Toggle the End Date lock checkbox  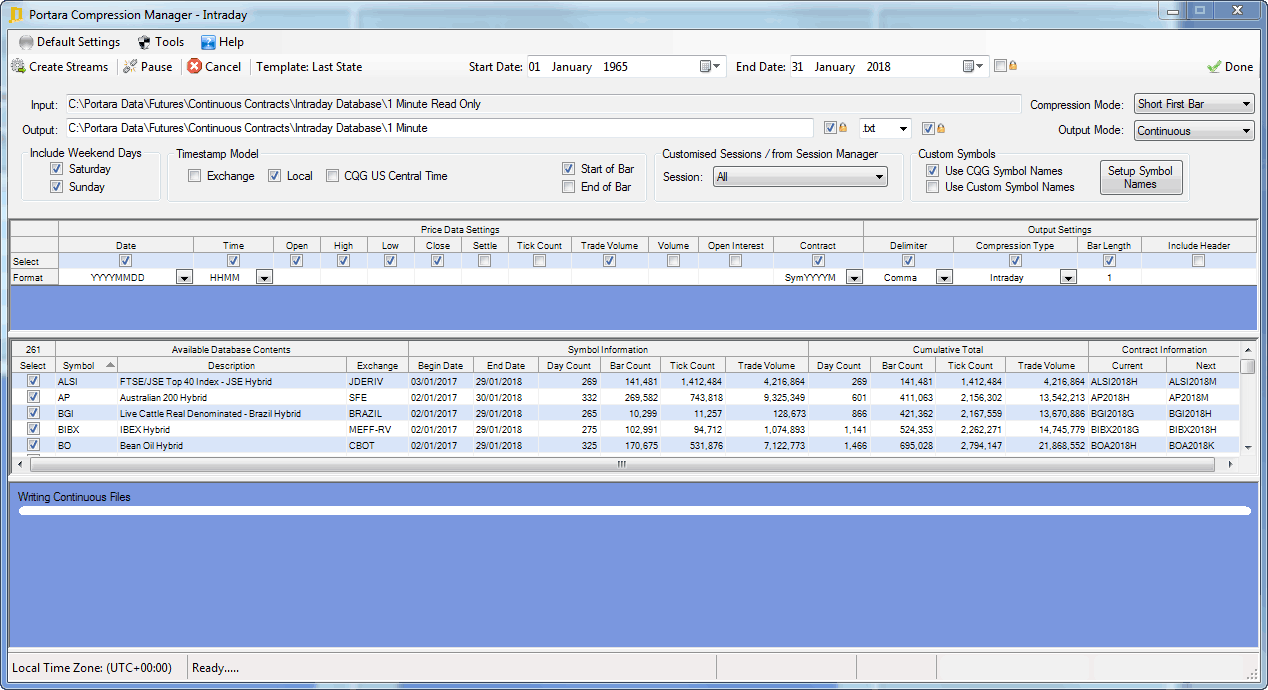1001,67
